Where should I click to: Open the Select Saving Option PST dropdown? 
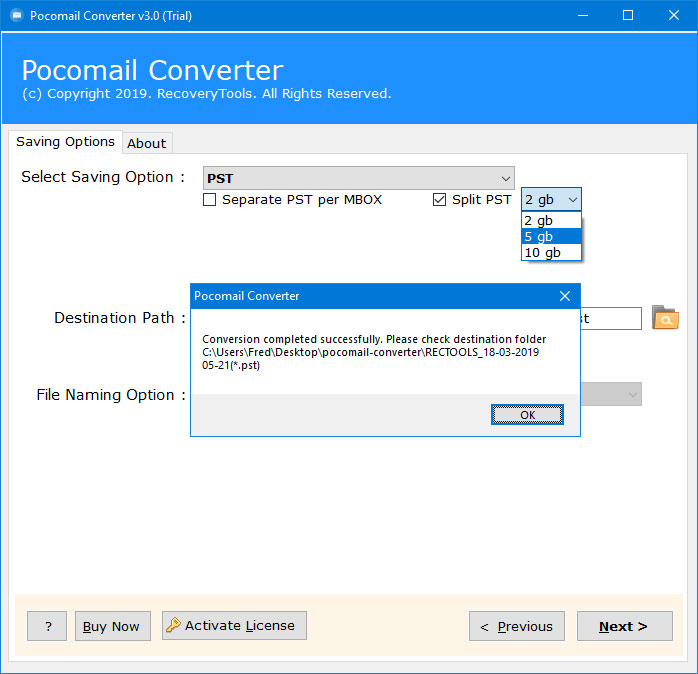[x=359, y=178]
